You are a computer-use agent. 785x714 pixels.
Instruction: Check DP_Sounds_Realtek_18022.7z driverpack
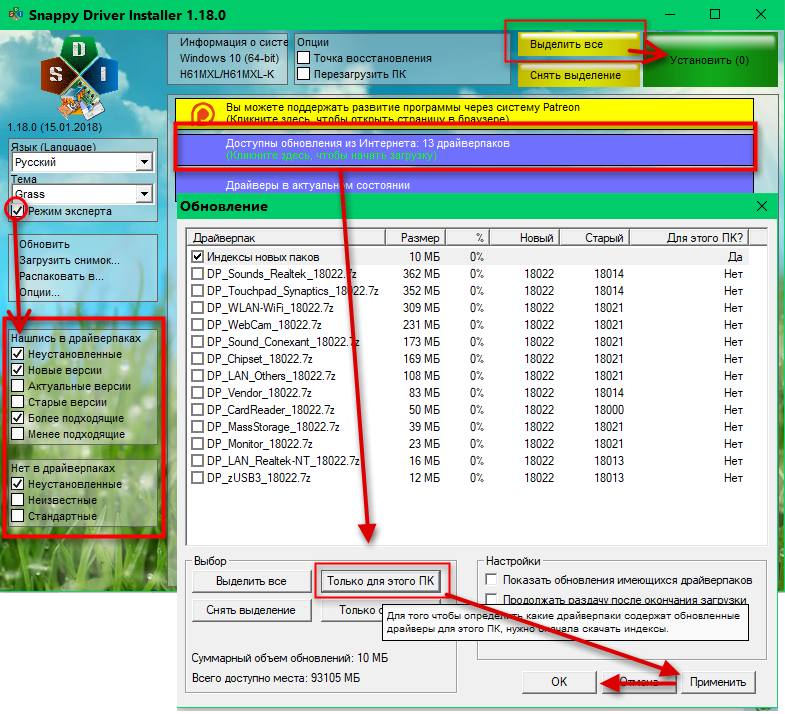point(198,274)
